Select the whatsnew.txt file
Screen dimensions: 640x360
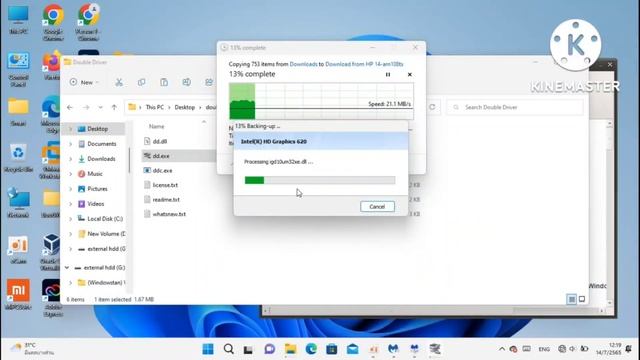[x=164, y=214]
